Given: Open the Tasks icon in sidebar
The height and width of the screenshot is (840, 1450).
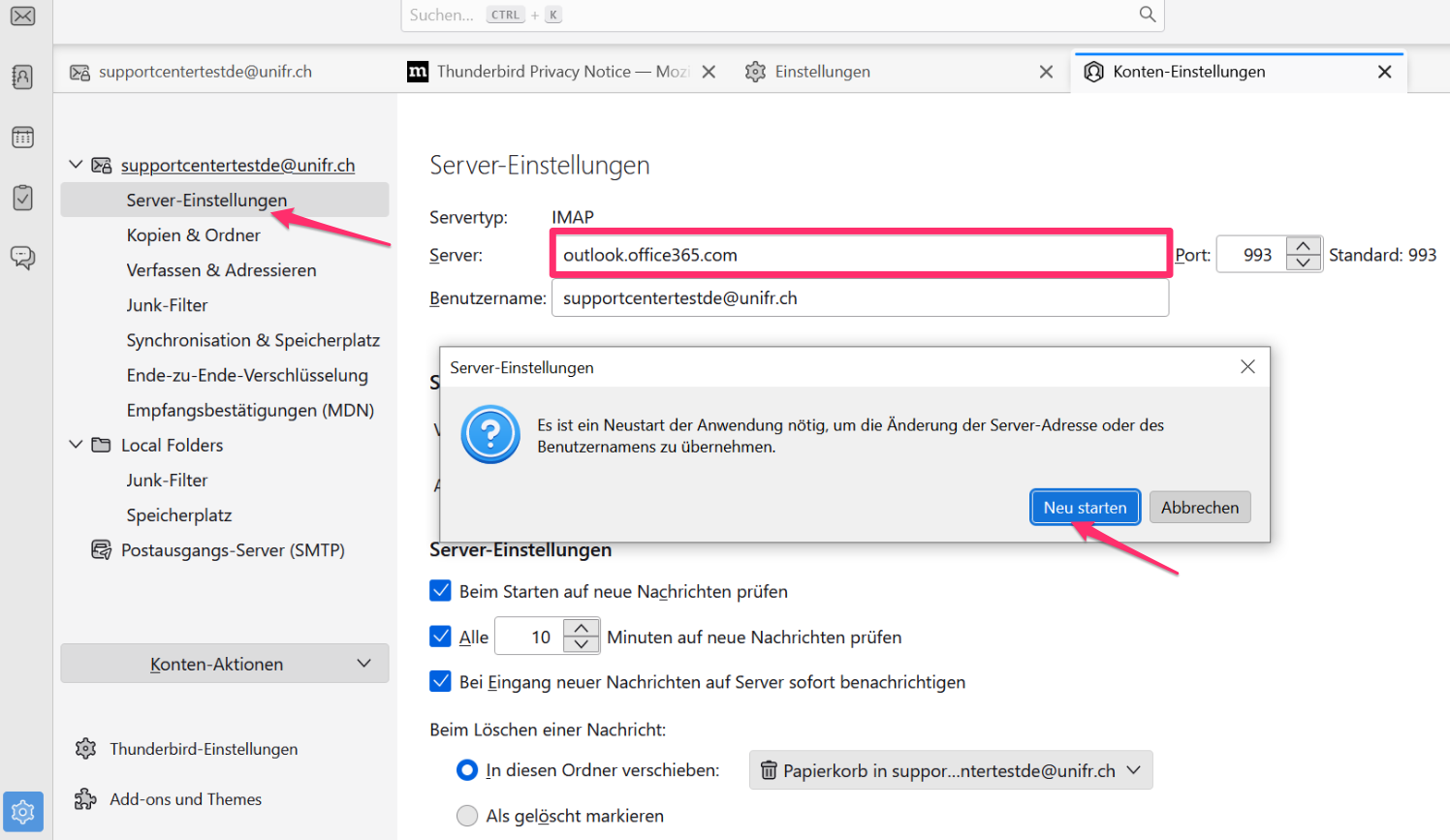Looking at the screenshot, I should [23, 198].
